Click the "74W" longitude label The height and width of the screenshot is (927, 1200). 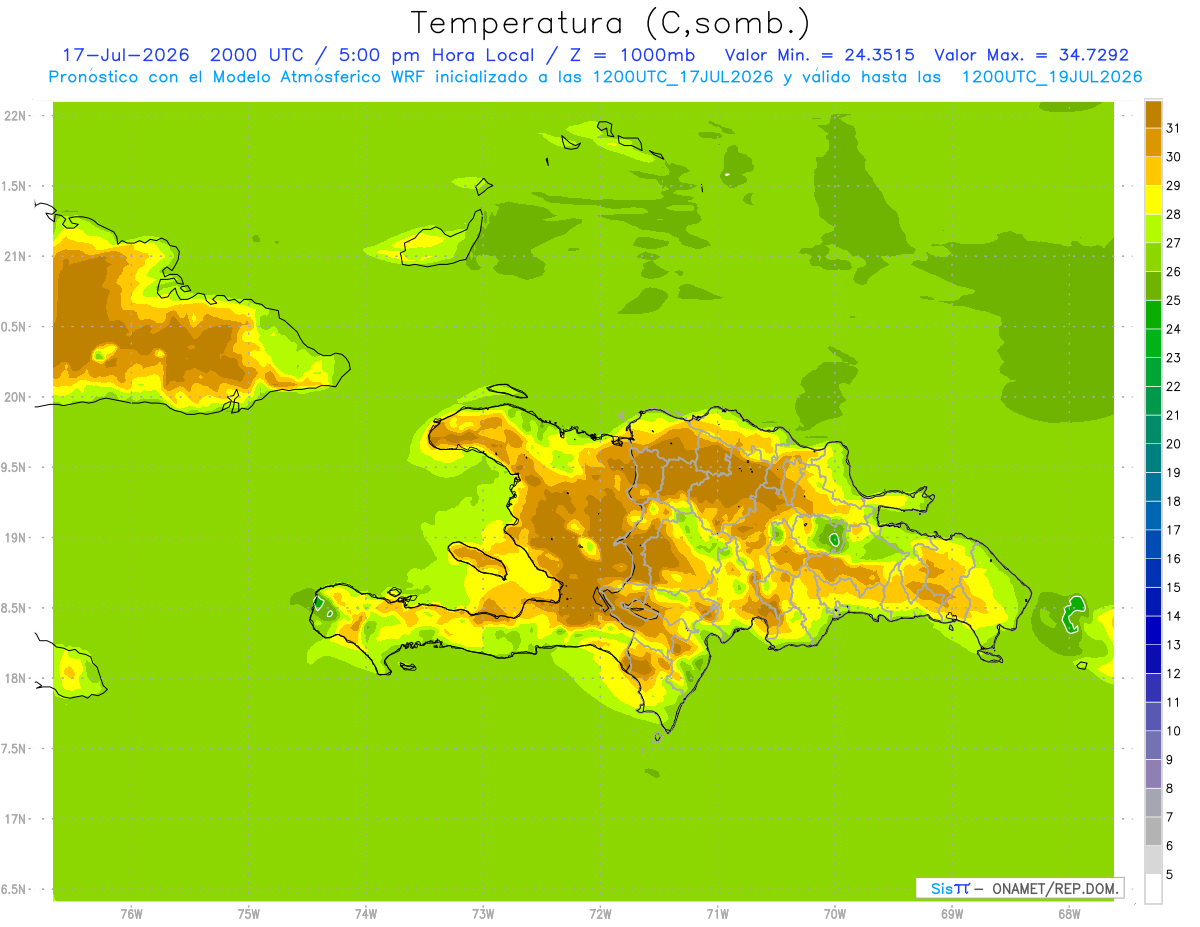pyautogui.click(x=365, y=914)
